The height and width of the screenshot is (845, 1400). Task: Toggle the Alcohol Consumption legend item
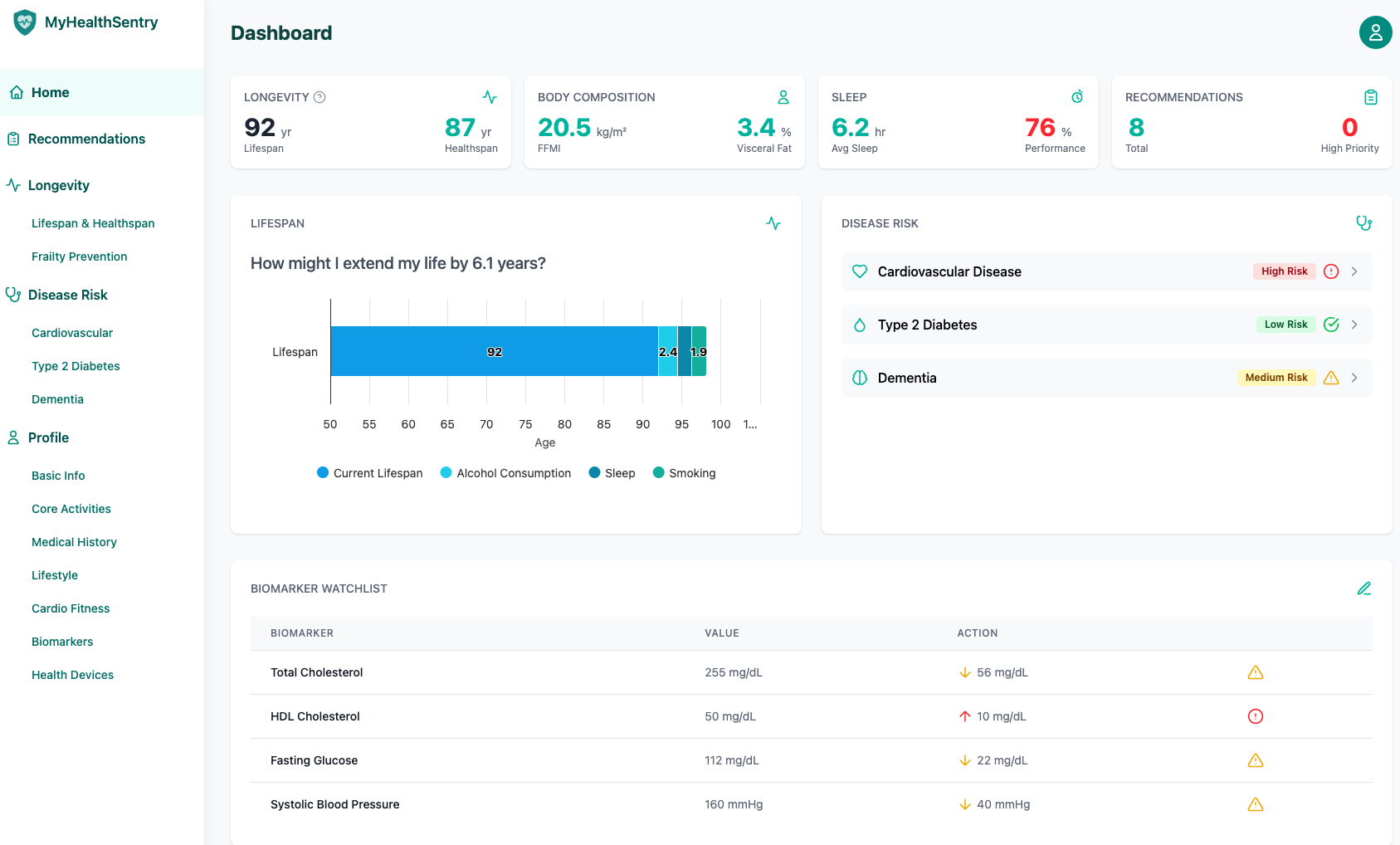(505, 473)
